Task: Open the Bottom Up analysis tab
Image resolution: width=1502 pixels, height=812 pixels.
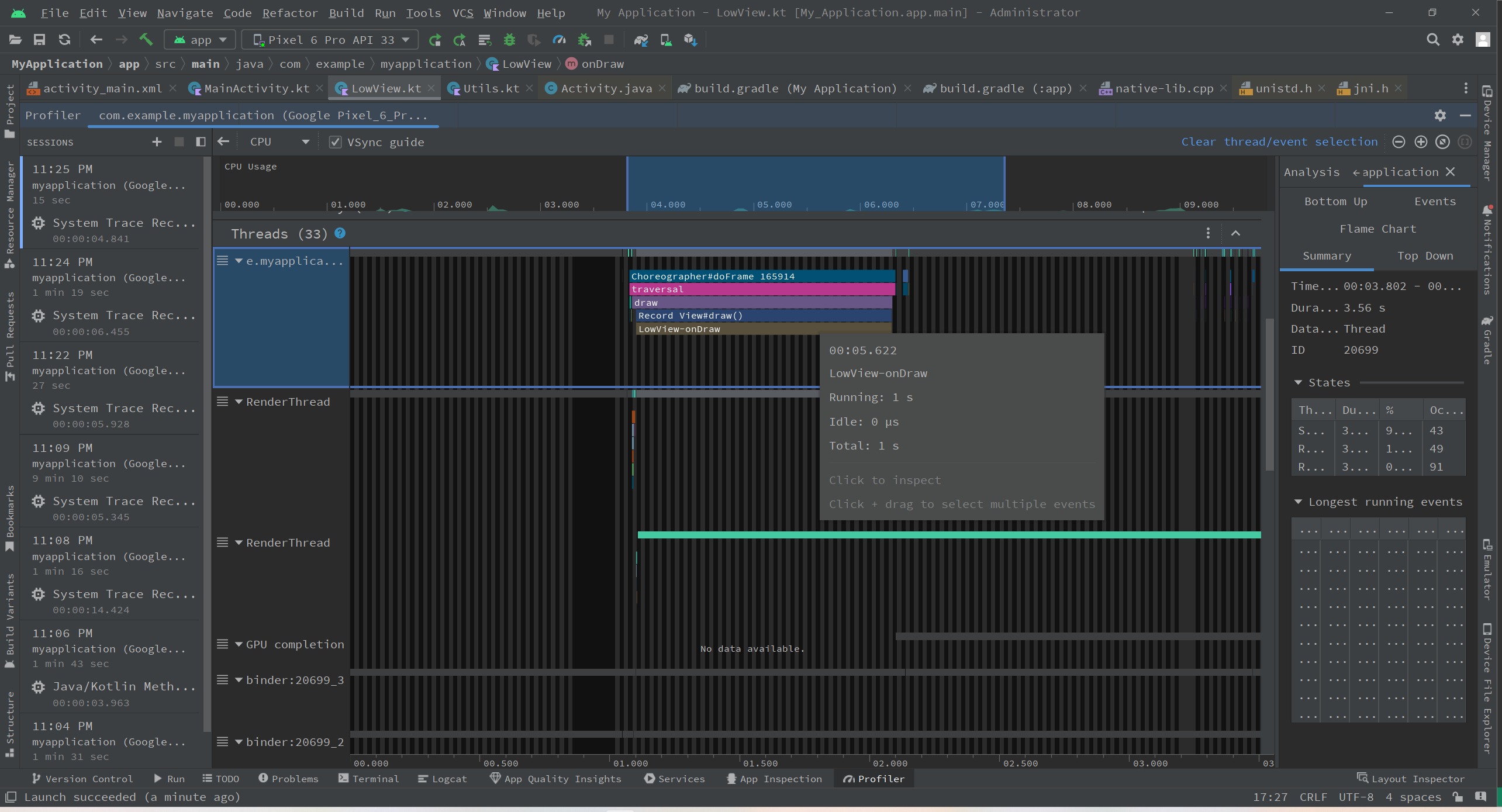Action: coord(1335,202)
